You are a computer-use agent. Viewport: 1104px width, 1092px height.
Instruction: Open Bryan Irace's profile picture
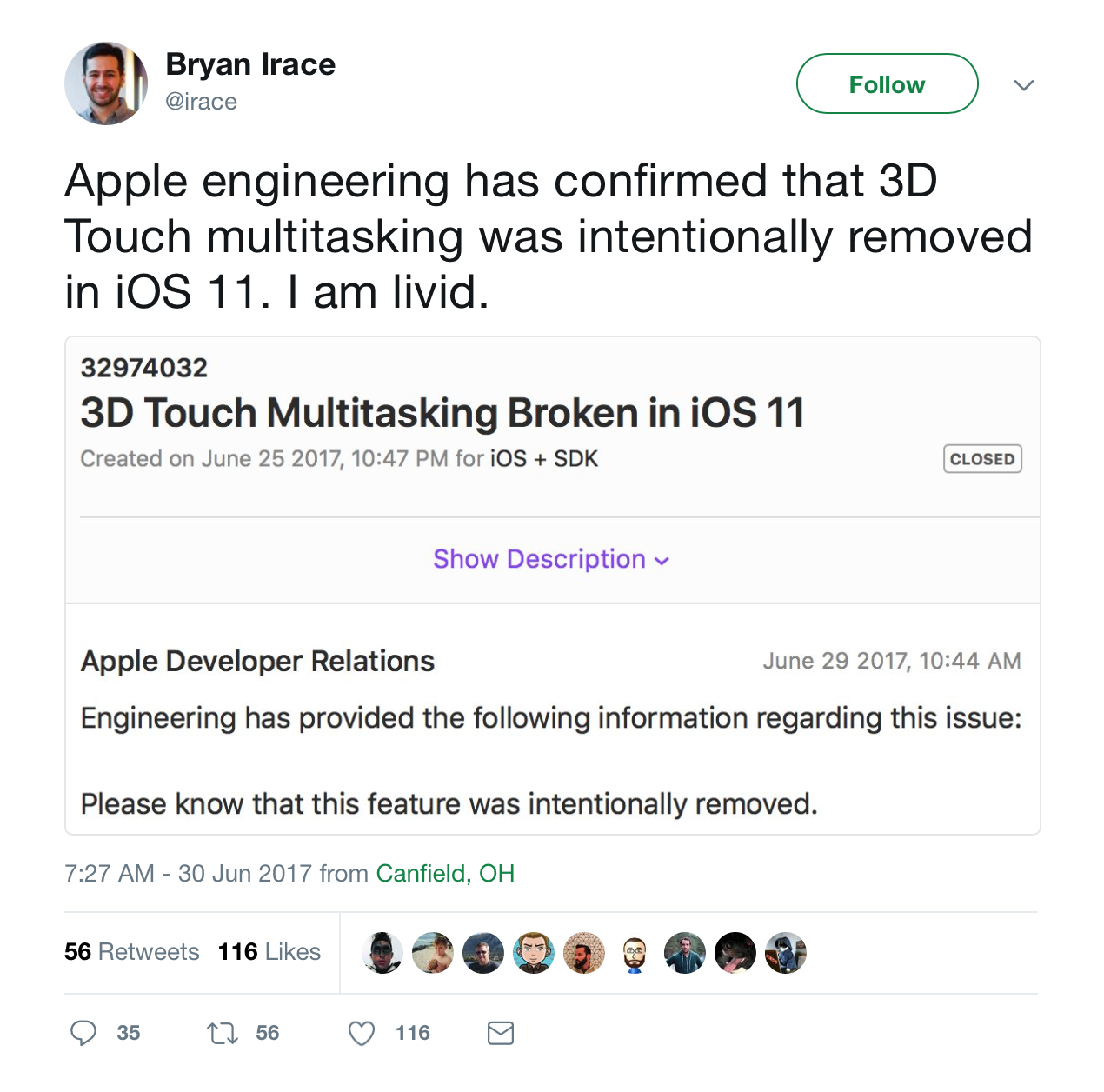pos(106,83)
